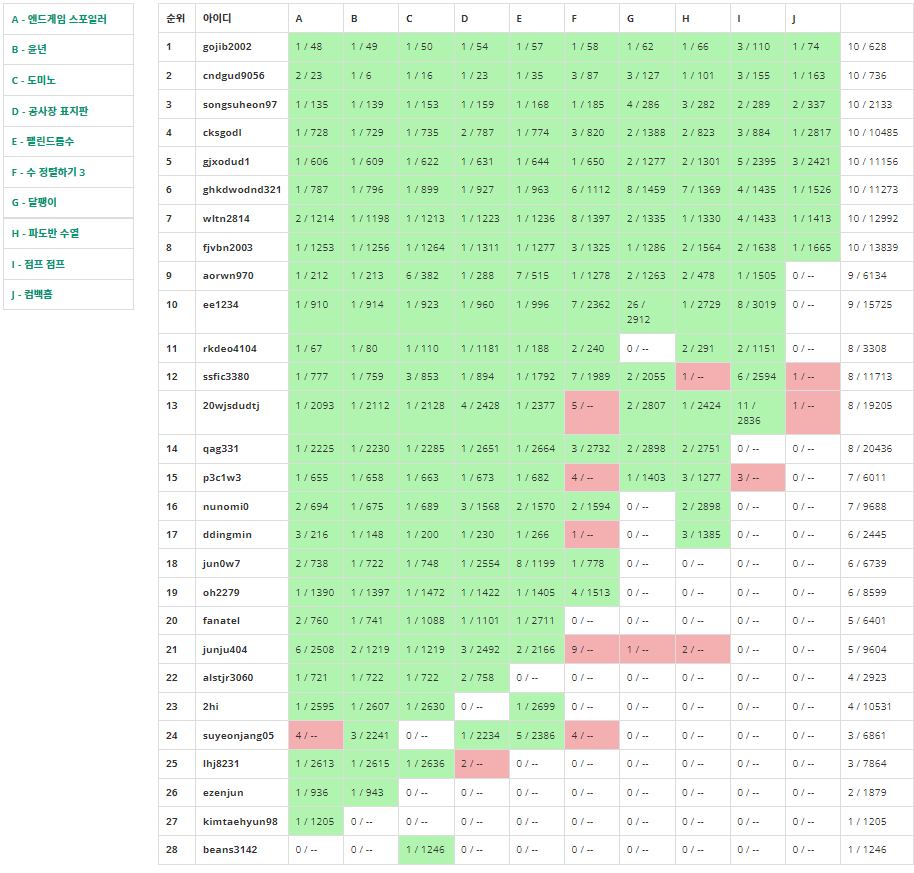Open problem B - 윤년 link

[x=29, y=50]
